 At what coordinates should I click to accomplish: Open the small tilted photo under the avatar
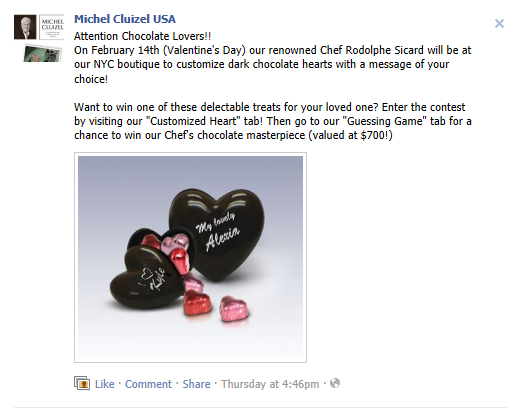42,54
